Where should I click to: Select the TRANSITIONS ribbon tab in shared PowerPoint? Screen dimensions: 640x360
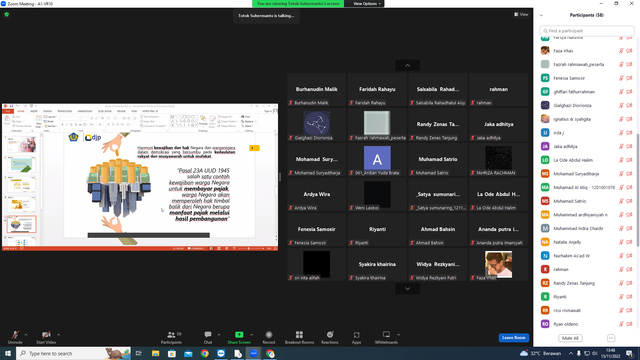pyautogui.click(x=64, y=111)
